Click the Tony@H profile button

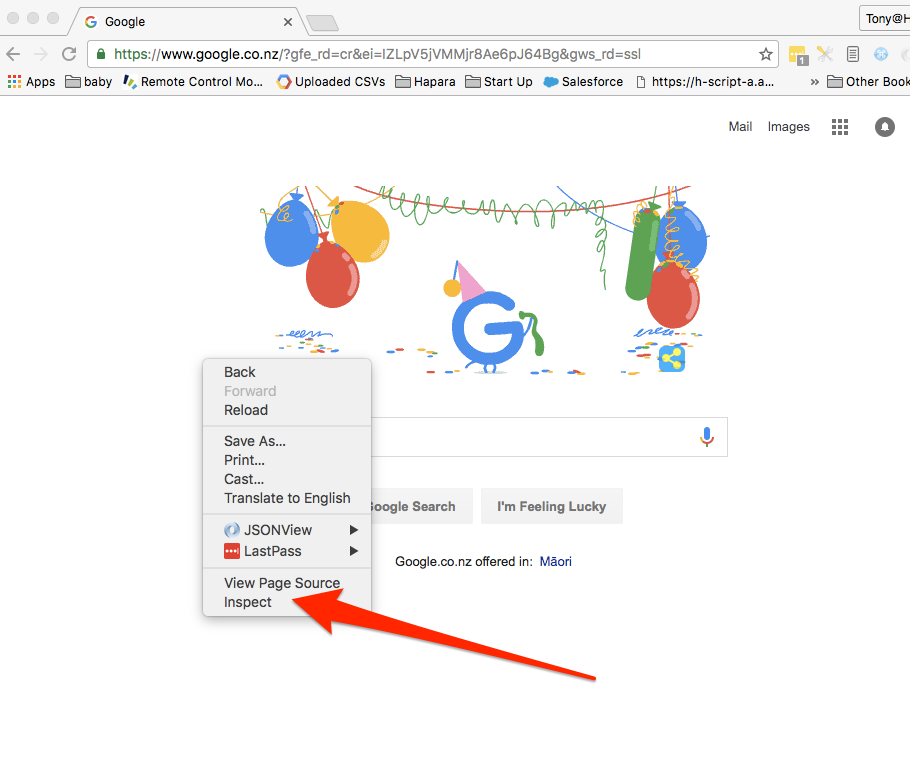coord(884,19)
